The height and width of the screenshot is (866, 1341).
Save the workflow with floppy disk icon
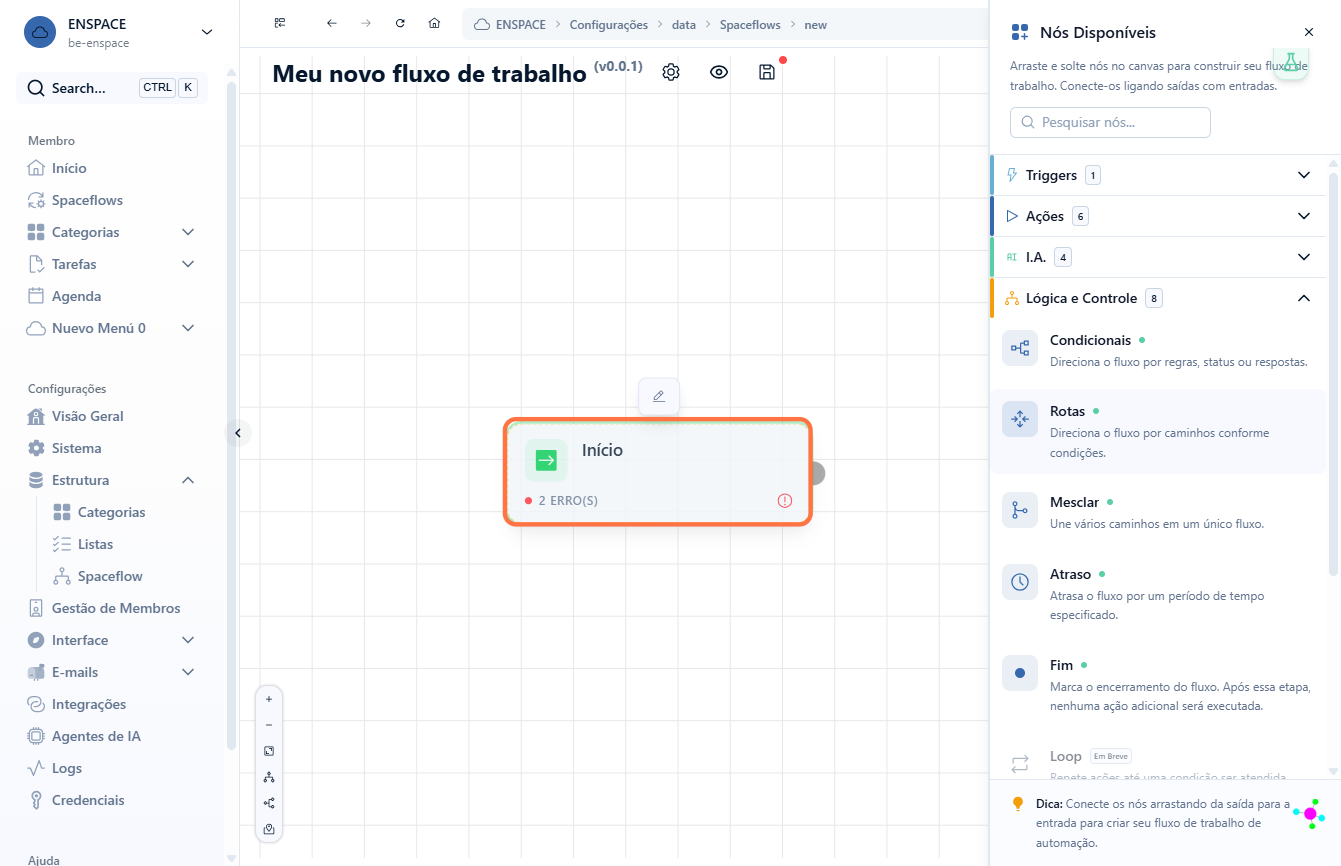click(x=767, y=72)
